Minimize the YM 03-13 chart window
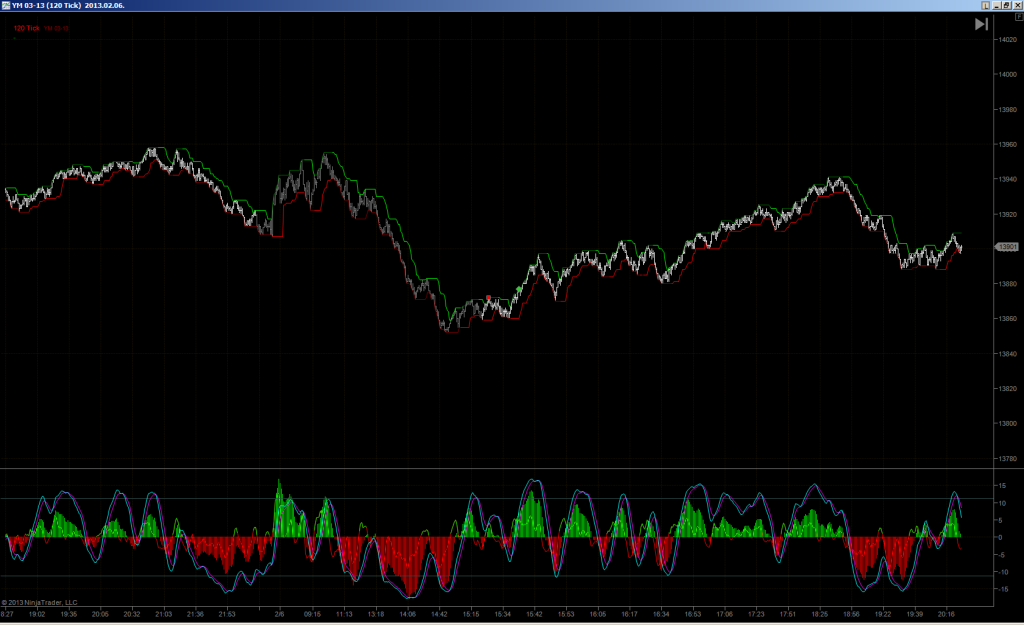 997,5
